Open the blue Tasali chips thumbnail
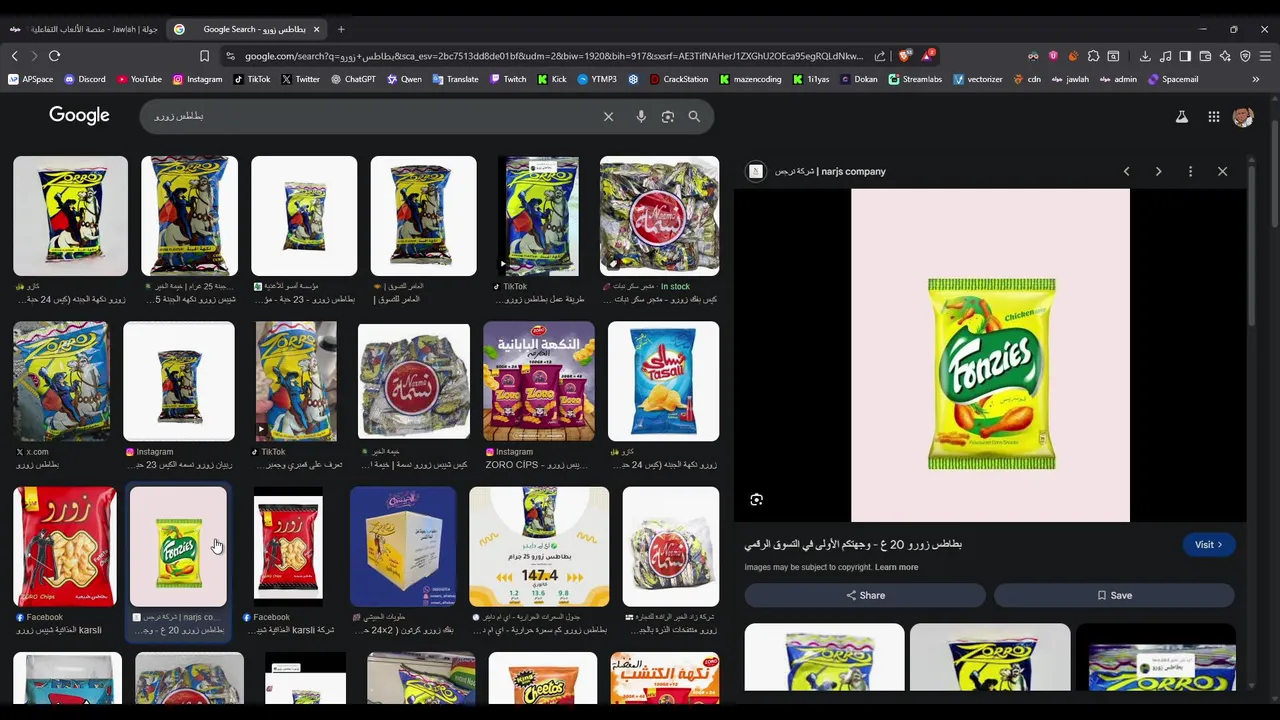This screenshot has height=720, width=1280. tap(663, 381)
